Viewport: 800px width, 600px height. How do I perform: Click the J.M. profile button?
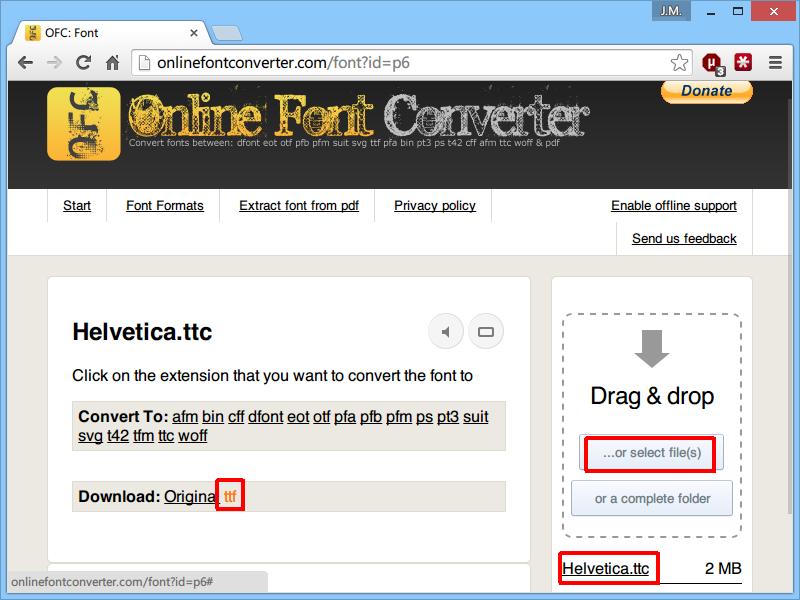pos(671,11)
